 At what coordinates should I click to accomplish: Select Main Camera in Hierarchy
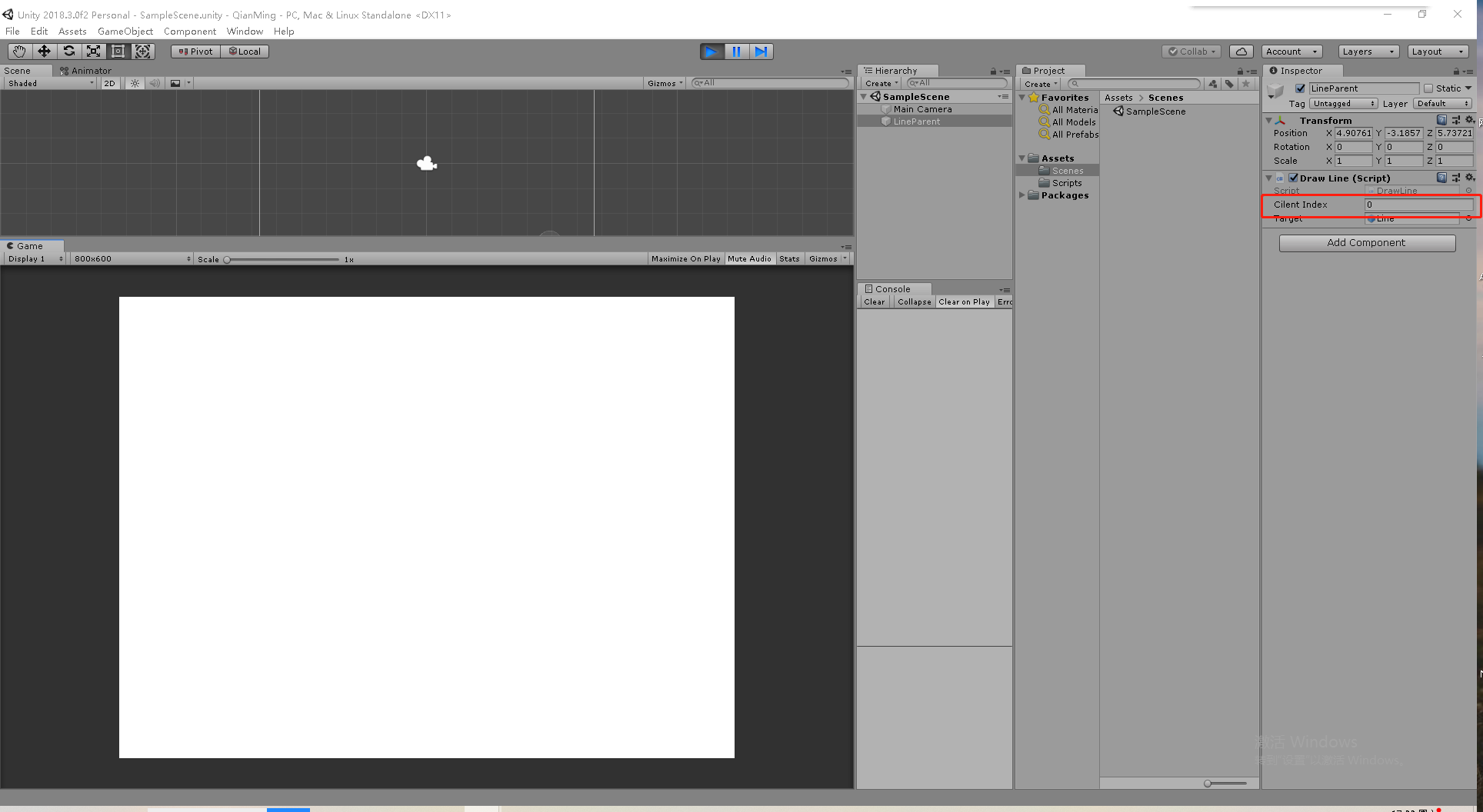[x=922, y=109]
